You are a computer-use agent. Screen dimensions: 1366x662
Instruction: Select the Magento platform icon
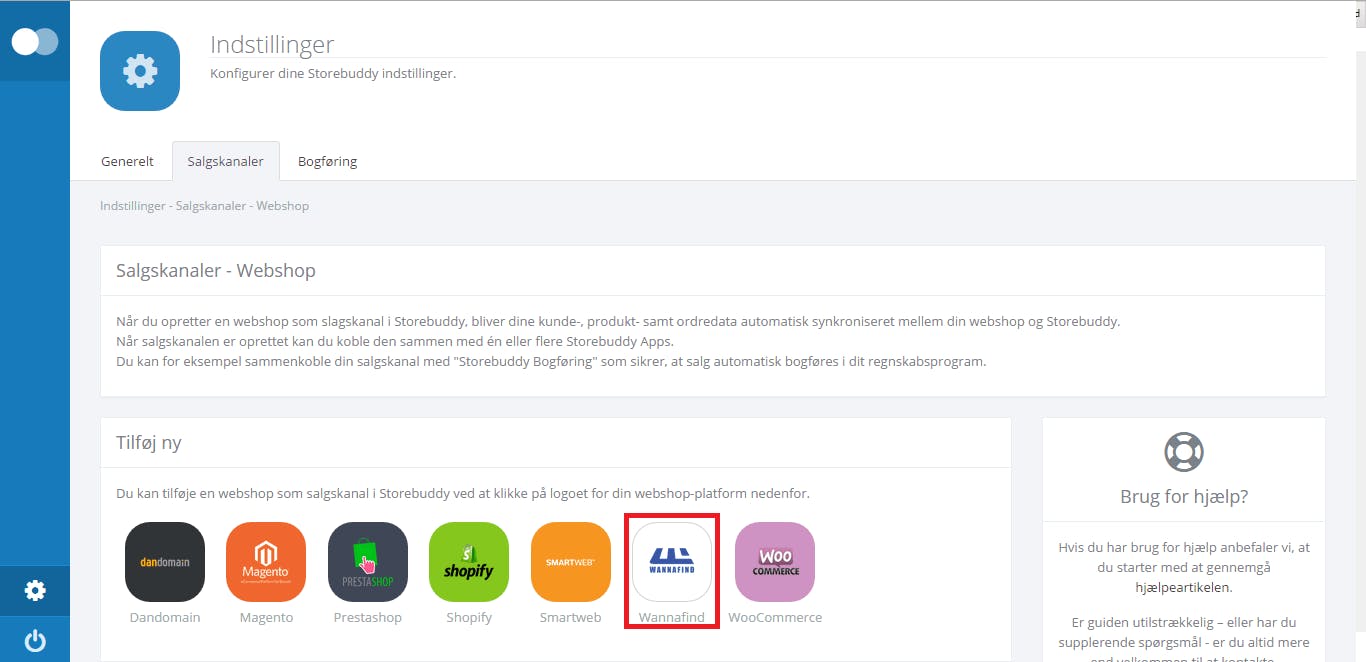pos(266,562)
